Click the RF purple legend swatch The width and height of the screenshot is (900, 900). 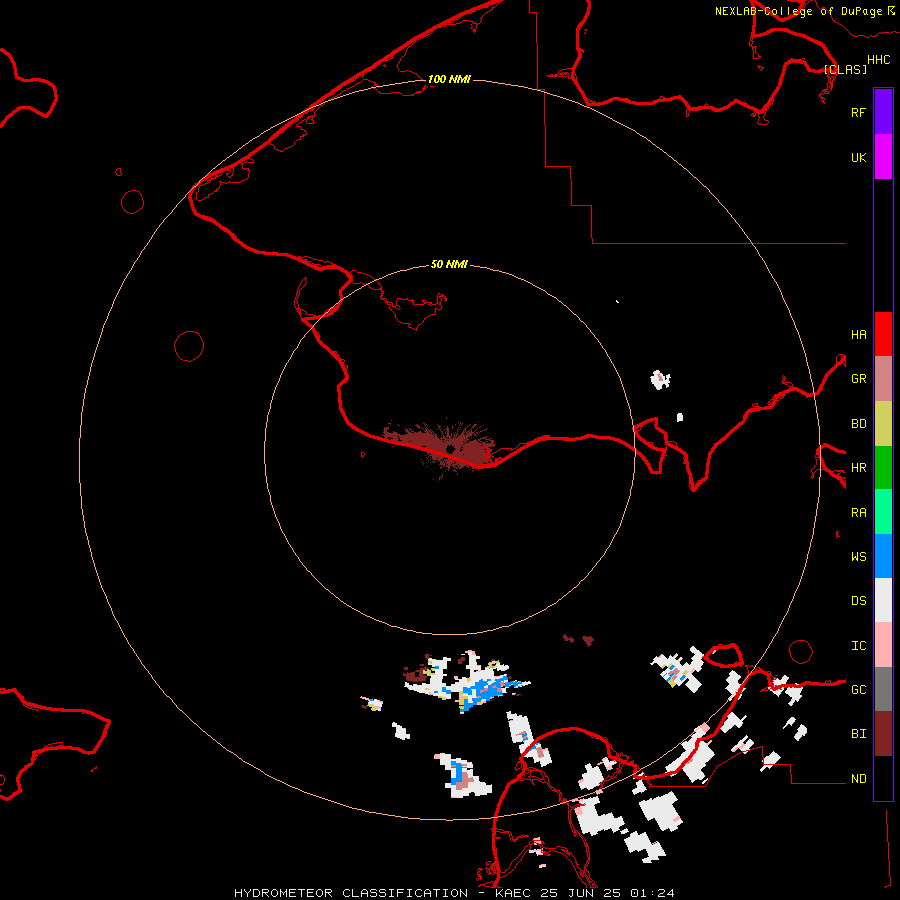(x=883, y=112)
